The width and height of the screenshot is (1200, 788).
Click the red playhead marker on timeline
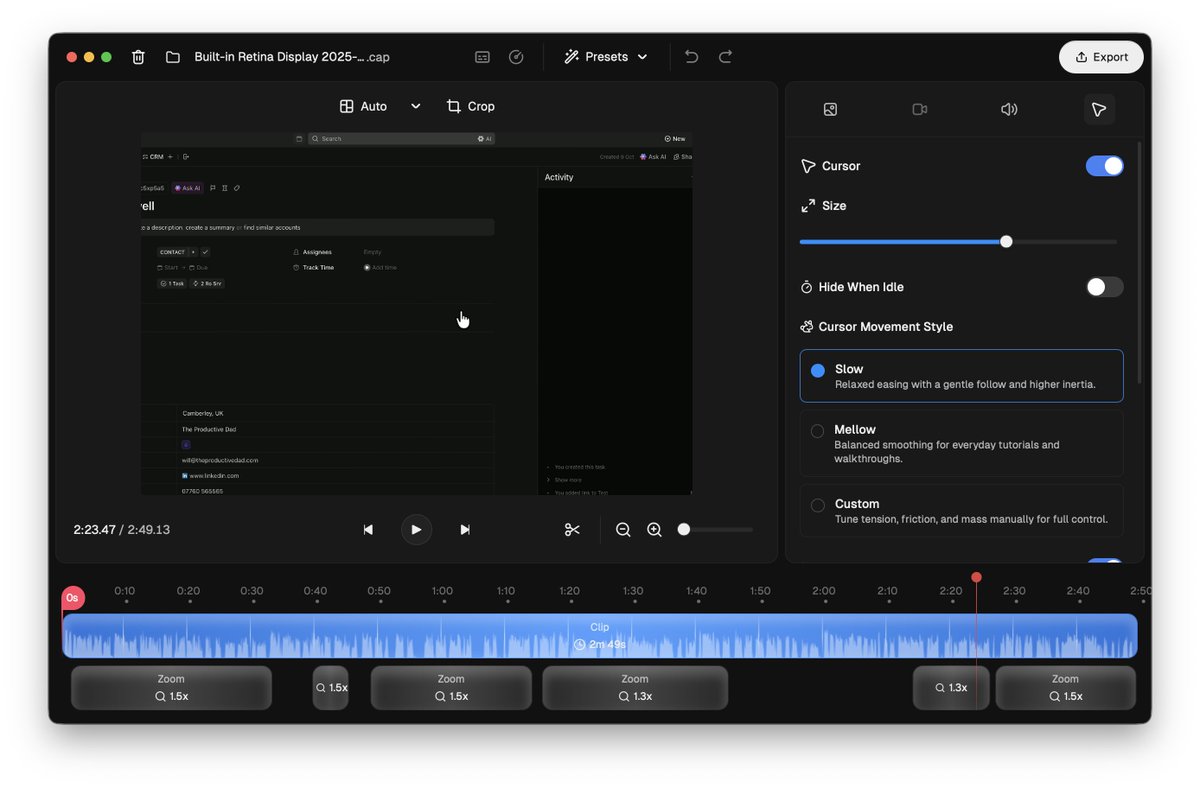point(976,577)
